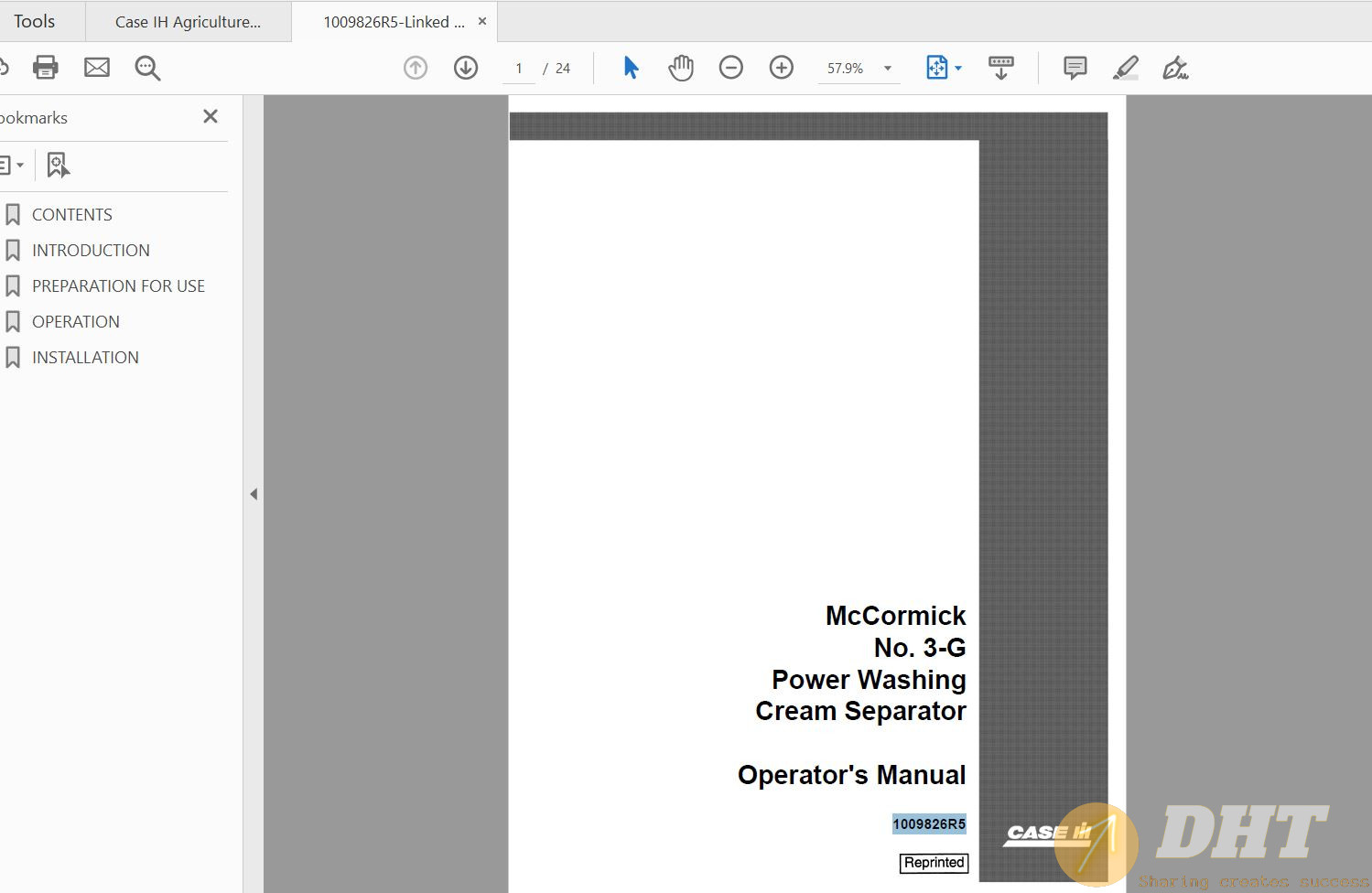Open the OPERATION bookmark
Screen dimensions: 1372x893
76,322
